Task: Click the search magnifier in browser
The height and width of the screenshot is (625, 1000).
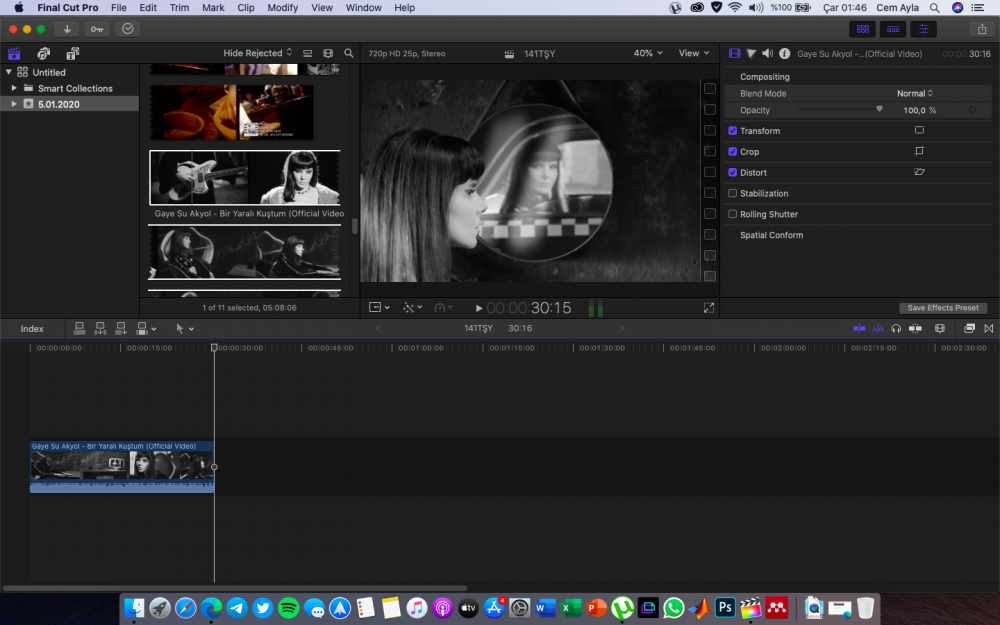Action: pyautogui.click(x=349, y=53)
